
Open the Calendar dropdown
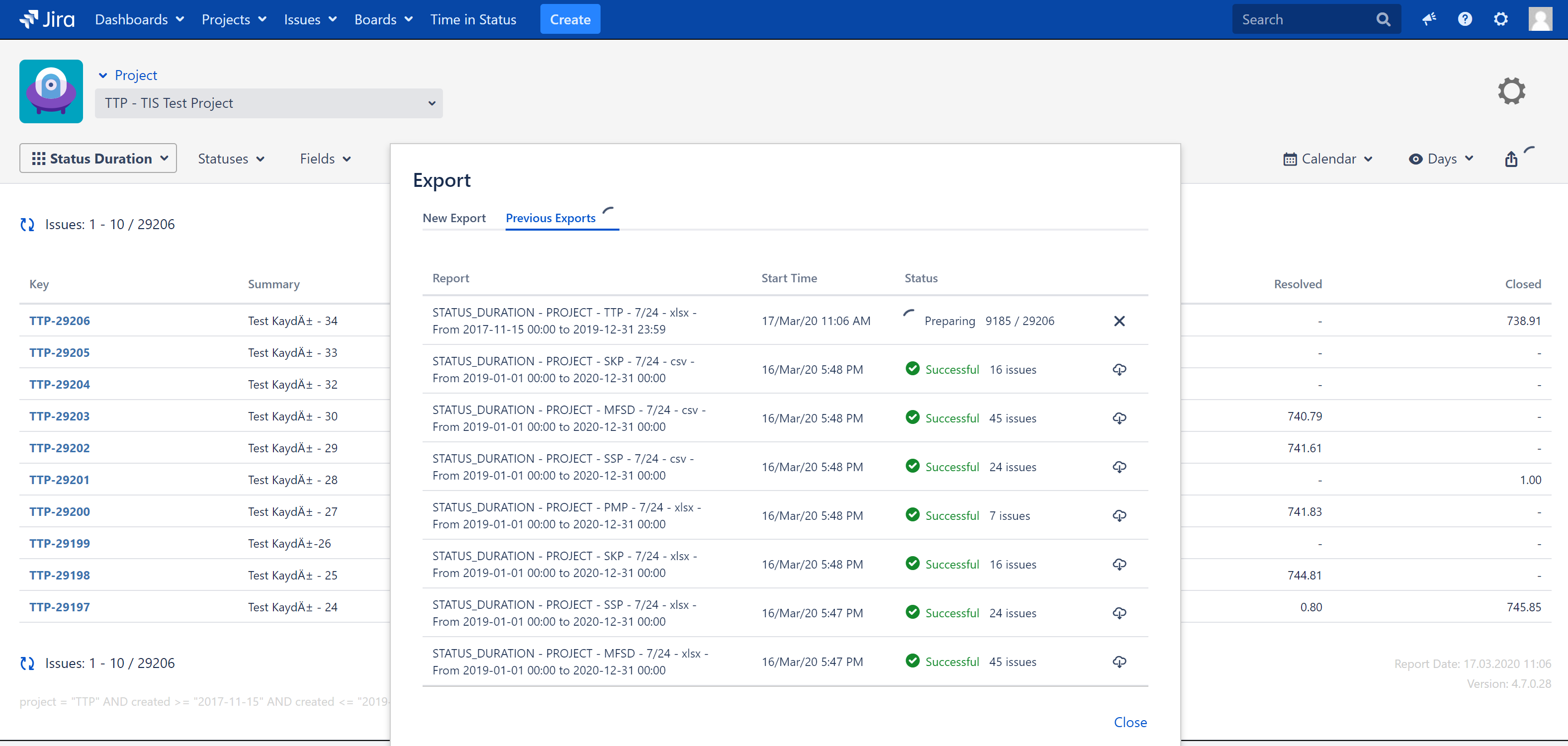click(1328, 159)
